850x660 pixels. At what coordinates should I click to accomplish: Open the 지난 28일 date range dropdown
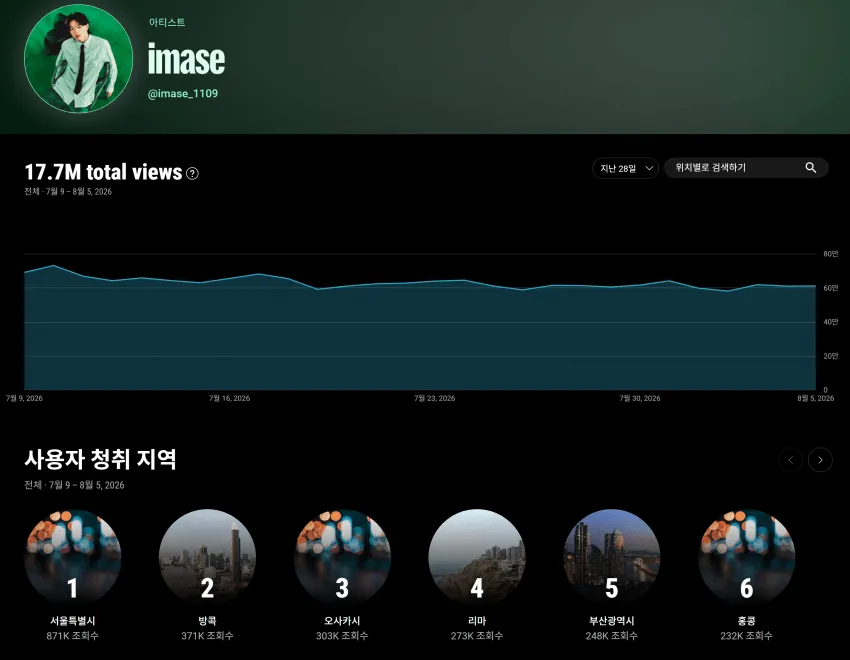pyautogui.click(x=625, y=168)
